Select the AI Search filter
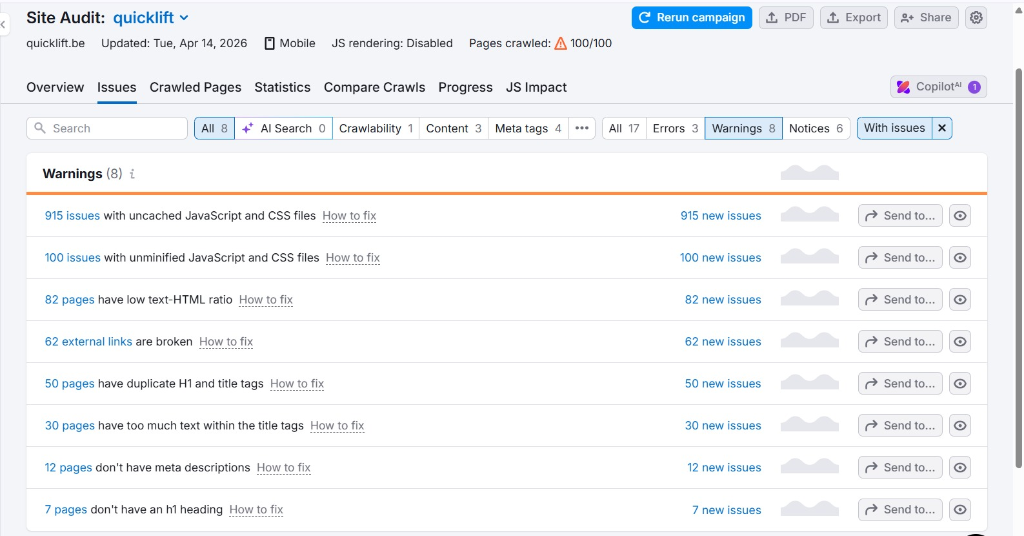 pos(284,128)
